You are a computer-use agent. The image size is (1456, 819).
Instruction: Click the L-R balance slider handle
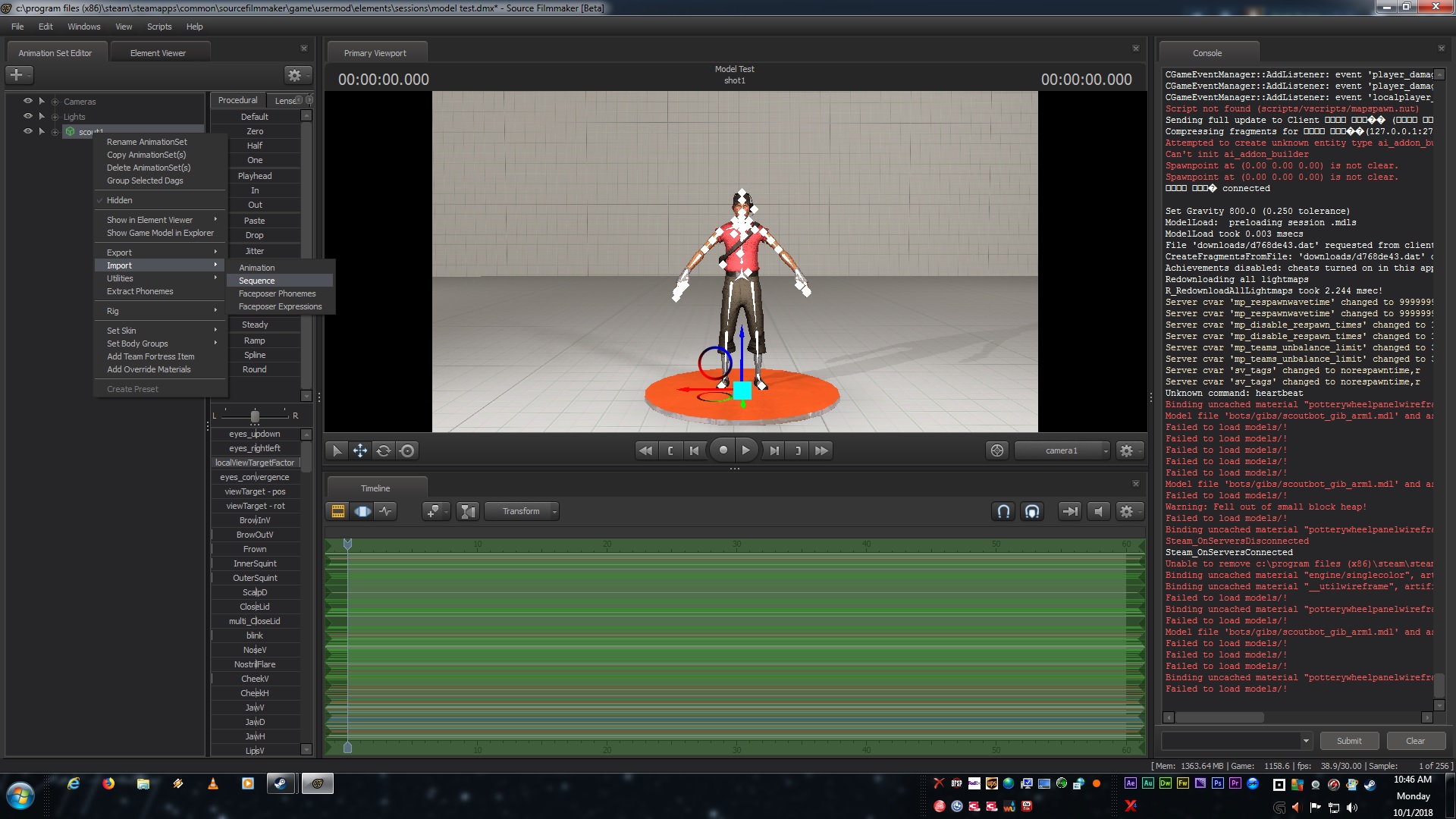(255, 416)
